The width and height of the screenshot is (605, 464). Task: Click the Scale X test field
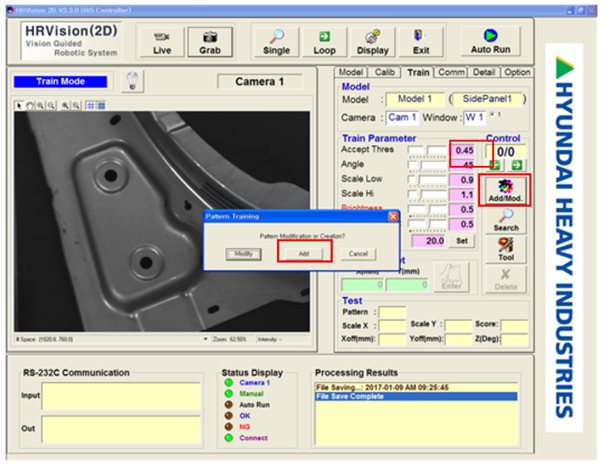pyautogui.click(x=392, y=326)
